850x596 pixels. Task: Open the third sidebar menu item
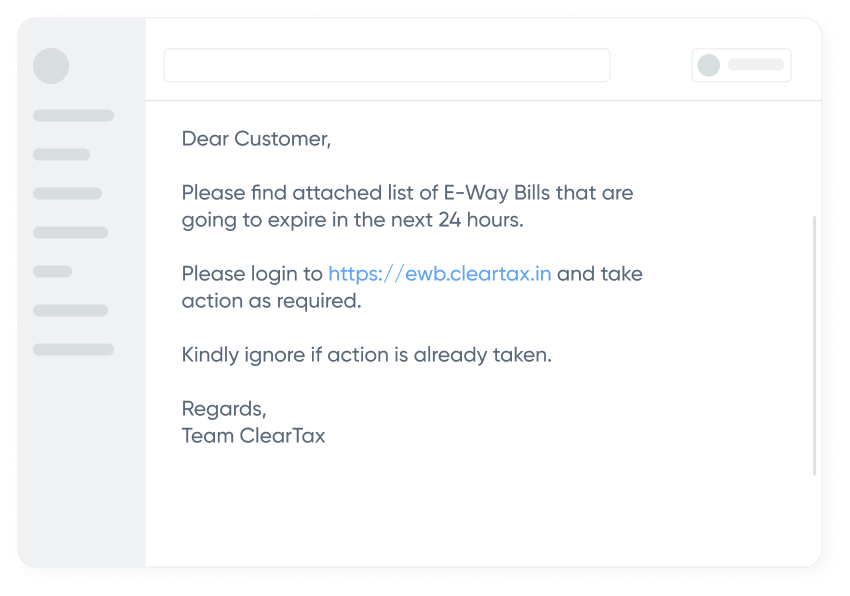[67, 193]
